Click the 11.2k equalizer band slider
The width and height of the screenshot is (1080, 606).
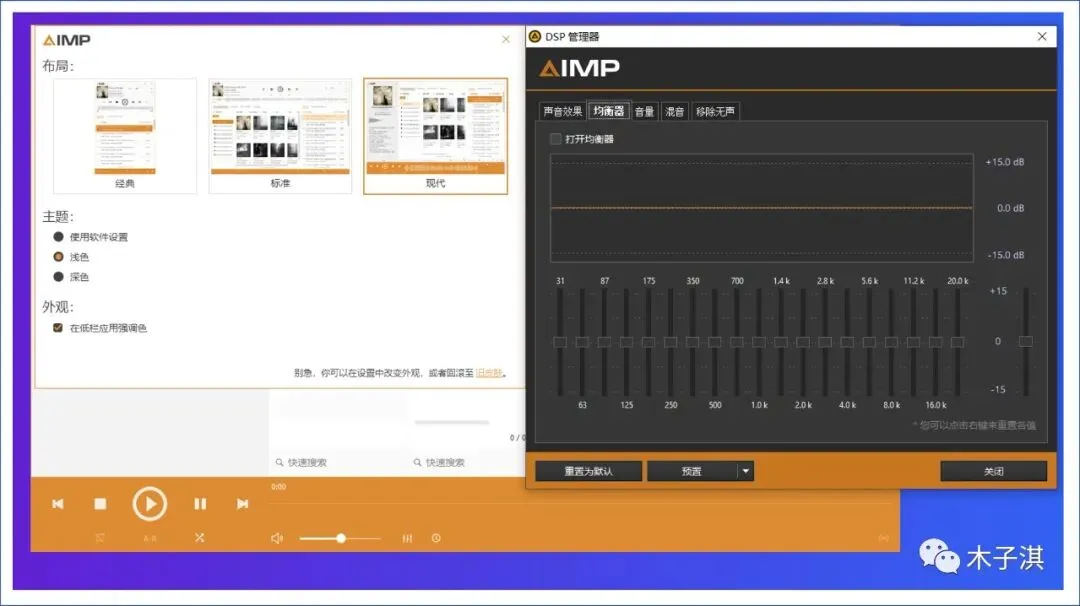tap(913, 342)
